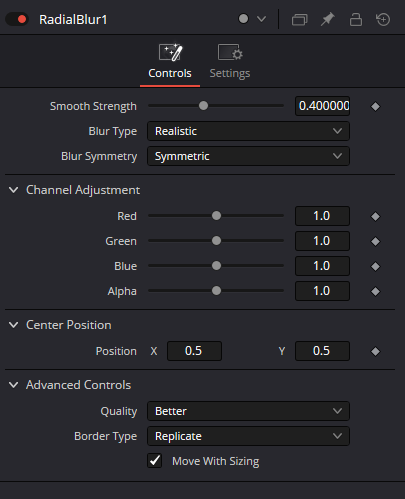Click the Smooth Strength slider handle
405x499 pixels.
(203, 106)
